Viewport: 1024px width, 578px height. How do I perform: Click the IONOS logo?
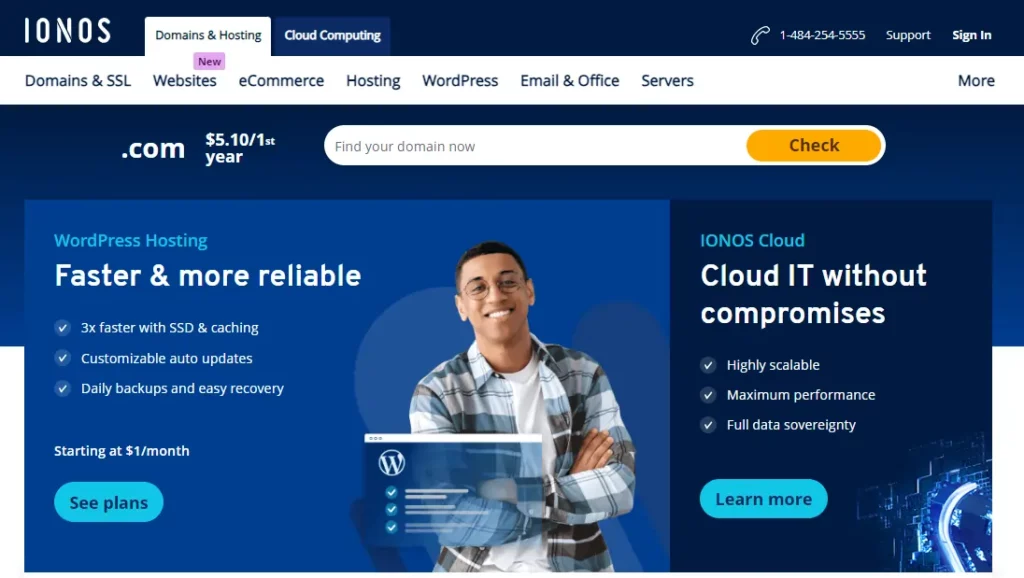click(x=66, y=31)
